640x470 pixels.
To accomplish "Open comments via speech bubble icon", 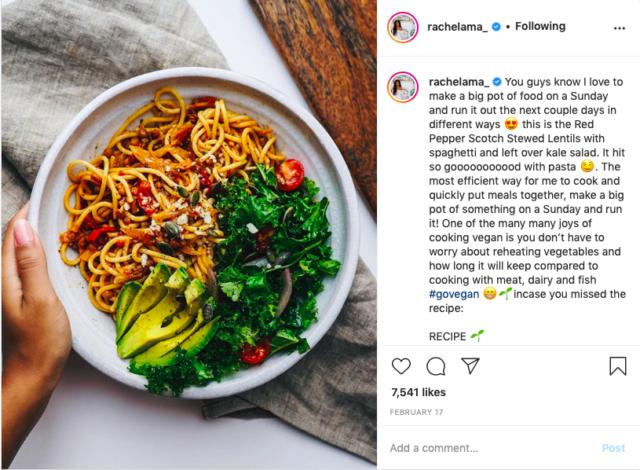I will 436,366.
